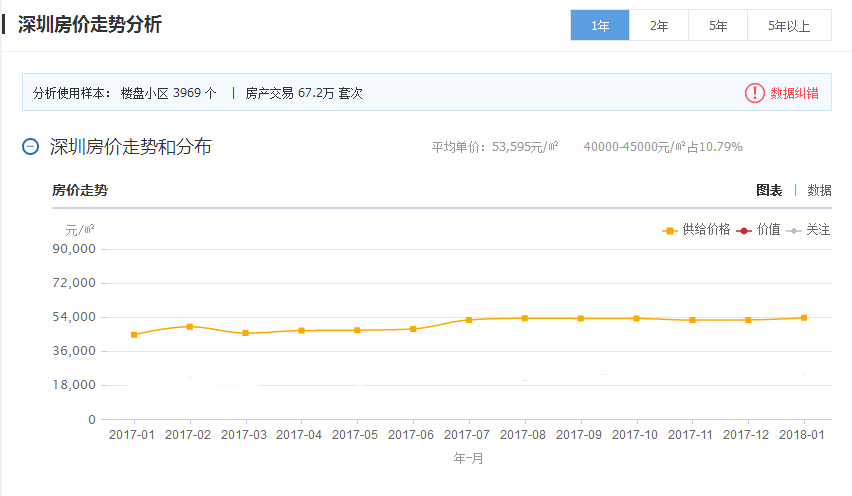This screenshot has height=496, width=852.
Task: Click the gray 关注 legend marker
Action: click(793, 231)
